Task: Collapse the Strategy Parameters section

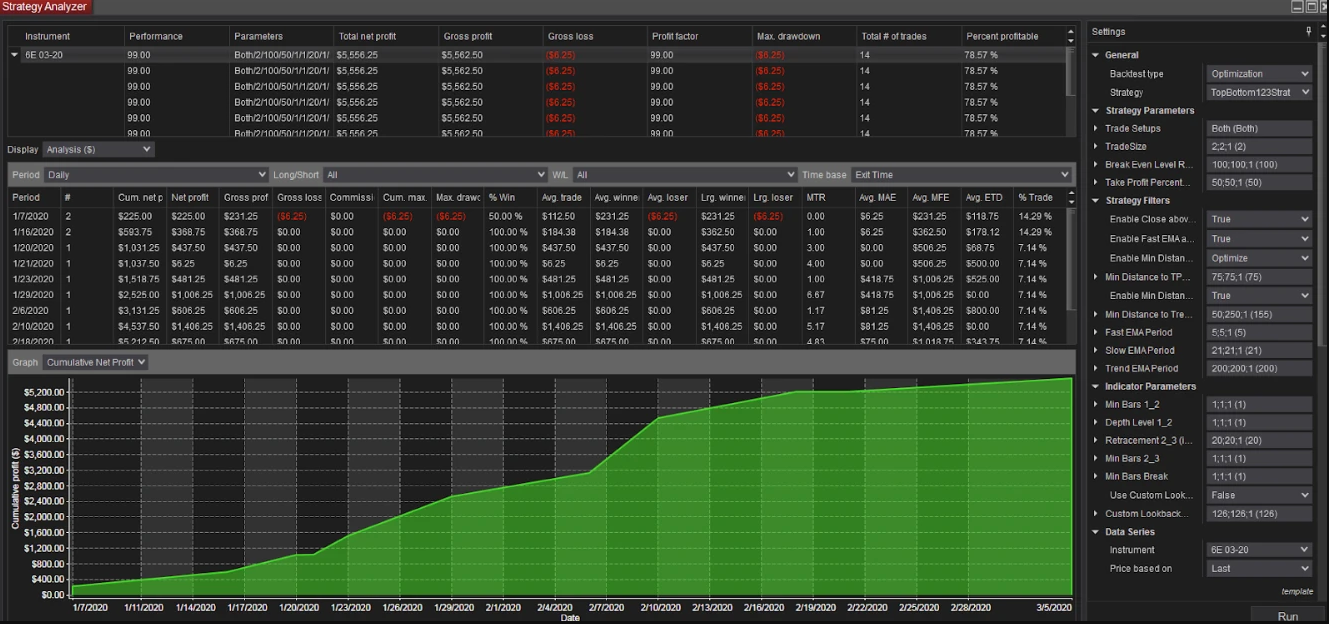Action: pos(1097,110)
